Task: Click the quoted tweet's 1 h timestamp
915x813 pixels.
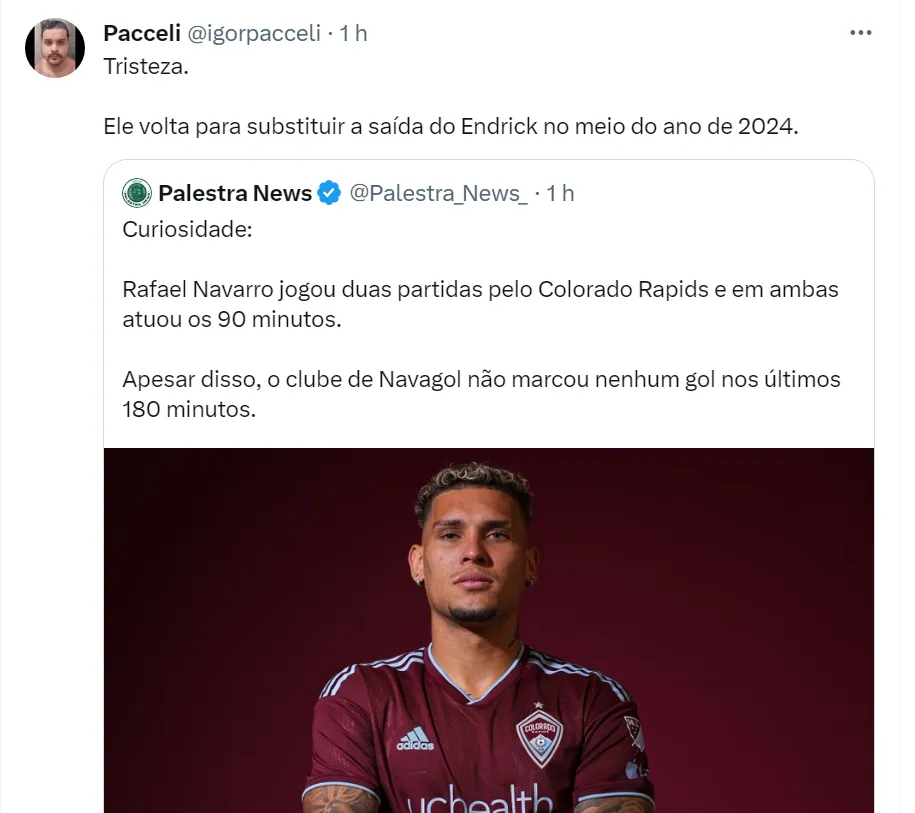Action: point(560,193)
